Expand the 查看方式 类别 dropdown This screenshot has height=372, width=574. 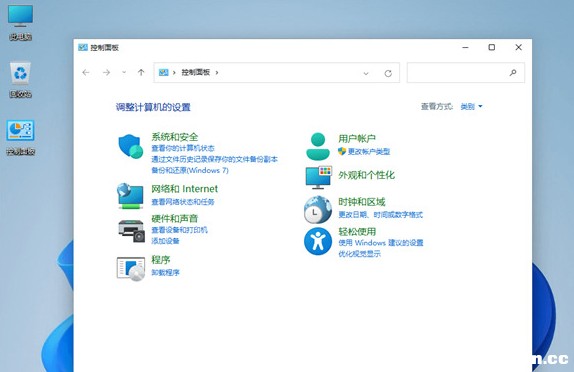(471, 107)
